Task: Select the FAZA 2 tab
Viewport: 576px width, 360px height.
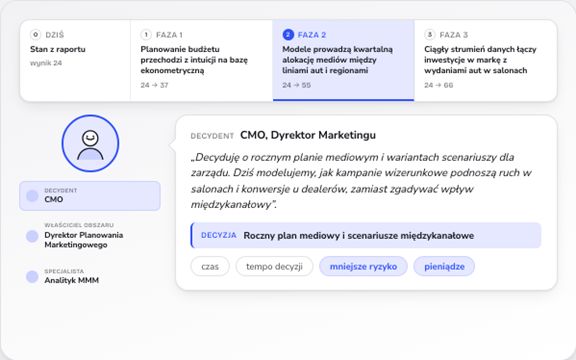Action: [x=343, y=60]
